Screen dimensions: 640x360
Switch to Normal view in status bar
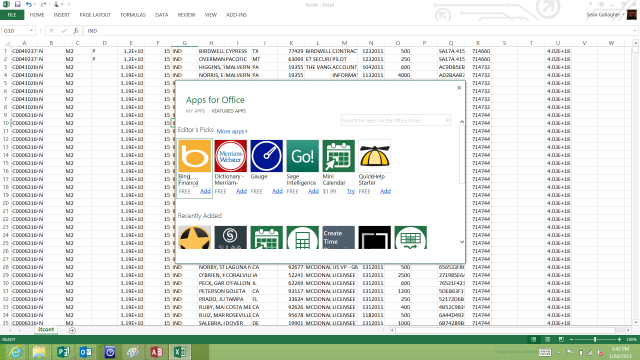pos(533,340)
